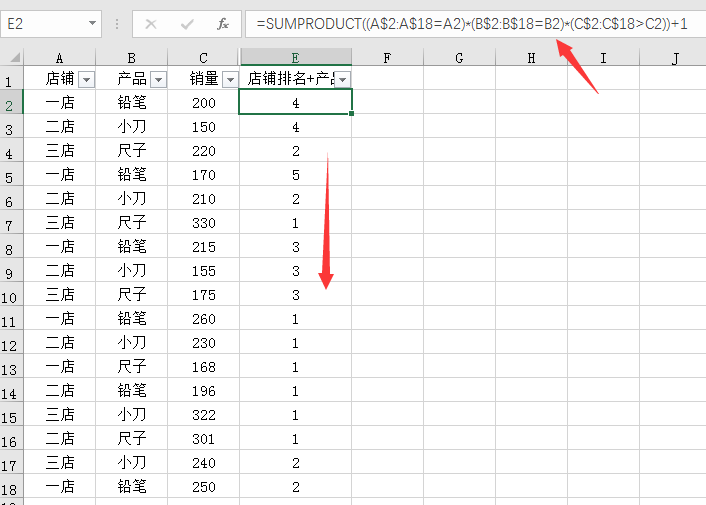The width and height of the screenshot is (706, 505).
Task: Open the 店铺 filter dropdown
Action: coord(86,80)
